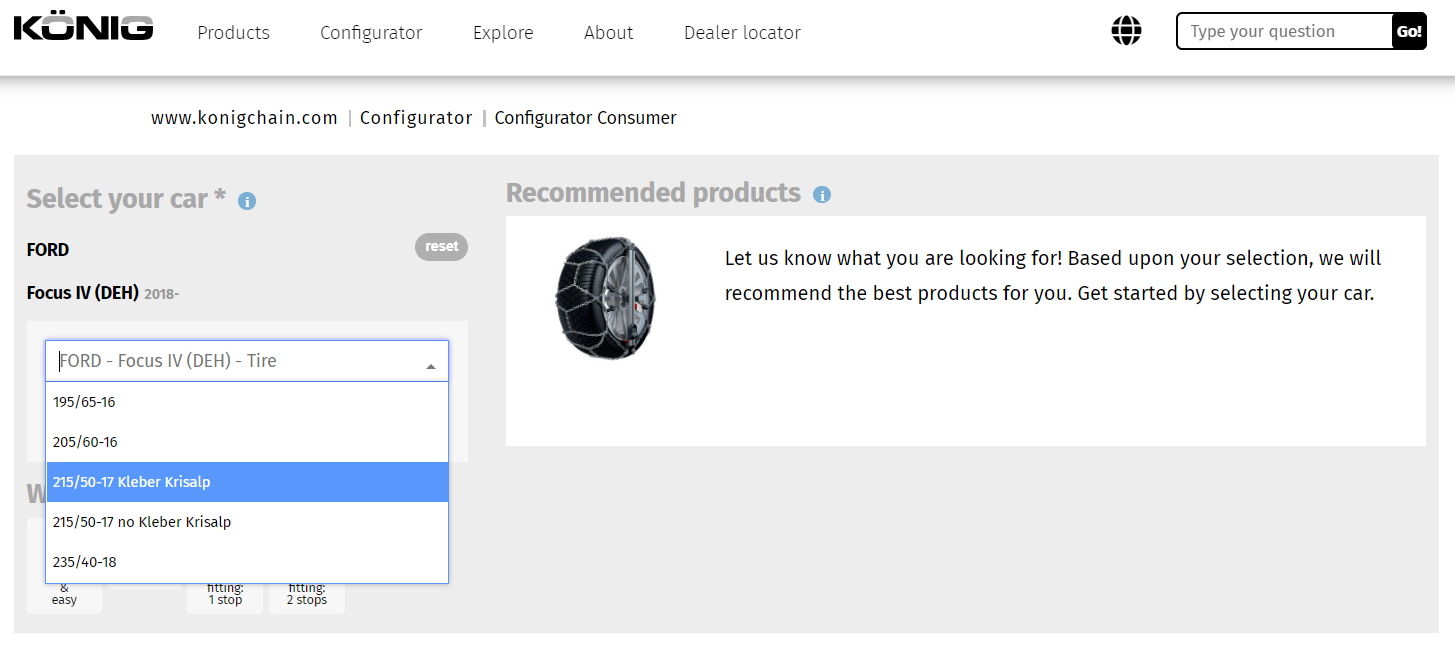Open the Products menu
Screen dimensions: 1455x648
pos(233,33)
